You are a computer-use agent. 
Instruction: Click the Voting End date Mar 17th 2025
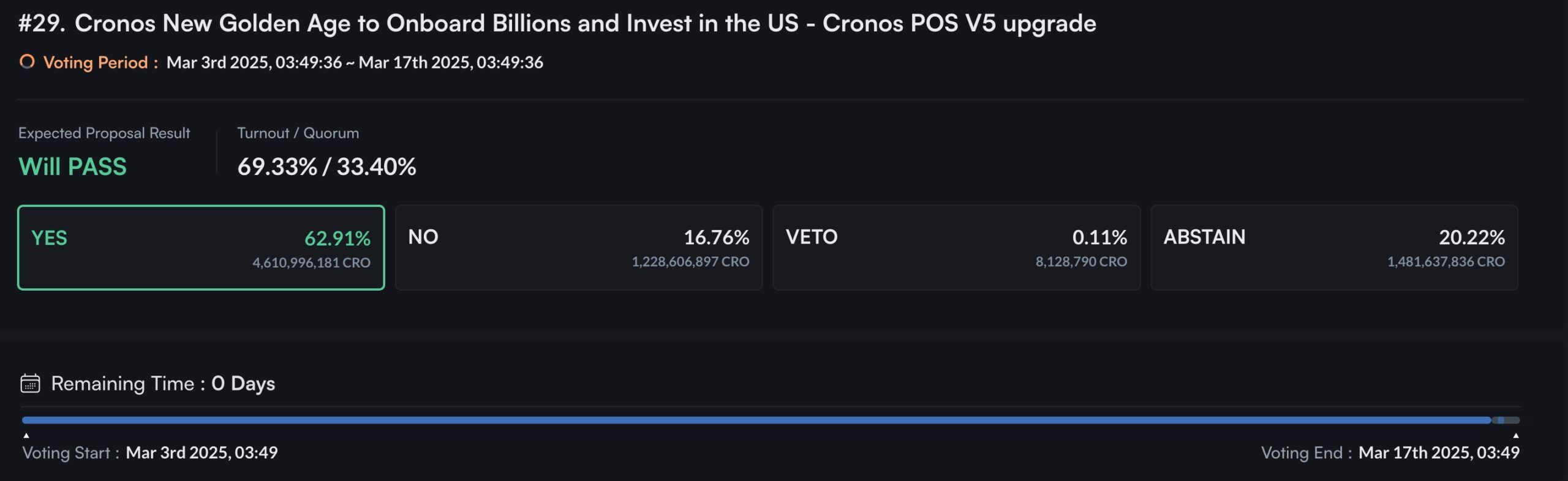(x=1439, y=453)
